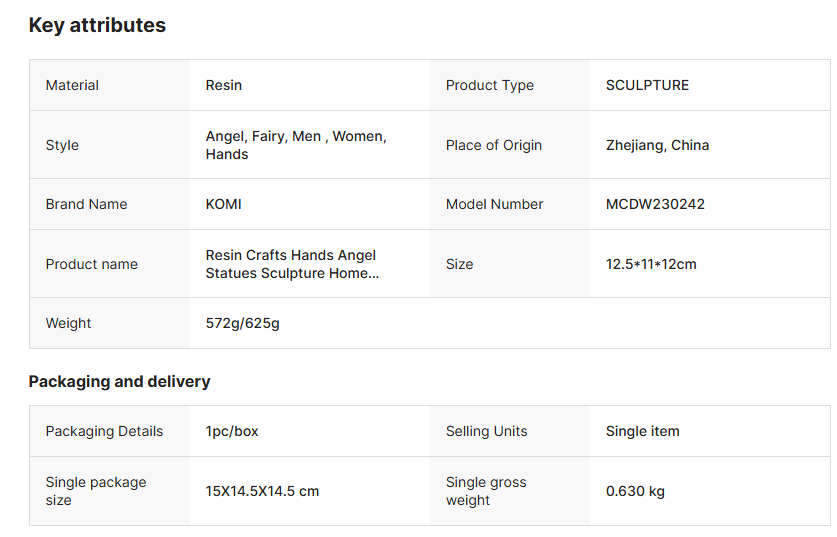The height and width of the screenshot is (537, 837).
Task: Select the 0.630 kg gross weight value
Action: coord(635,491)
